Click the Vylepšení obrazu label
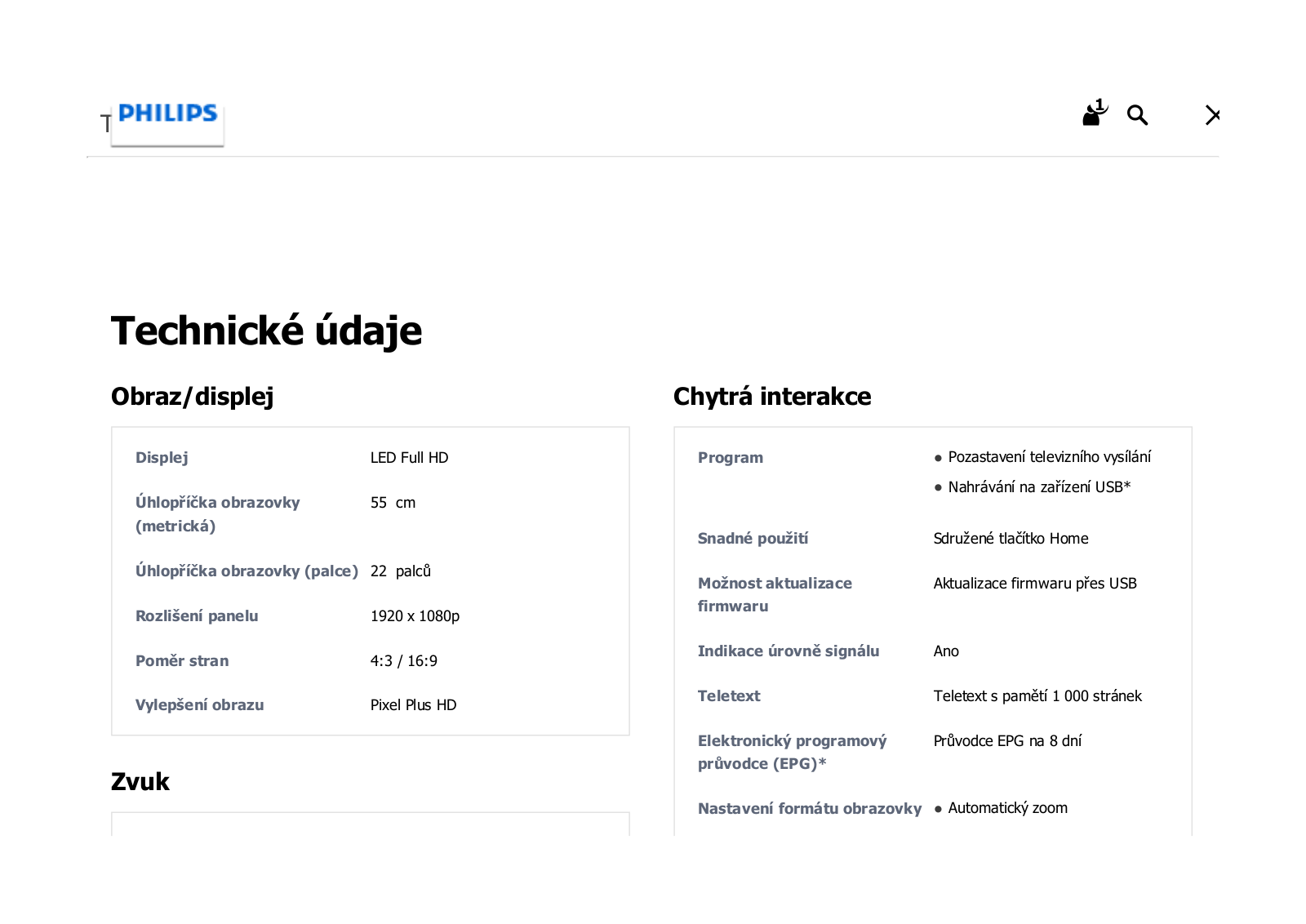Viewport: 1306px width, 924px height. (x=200, y=705)
